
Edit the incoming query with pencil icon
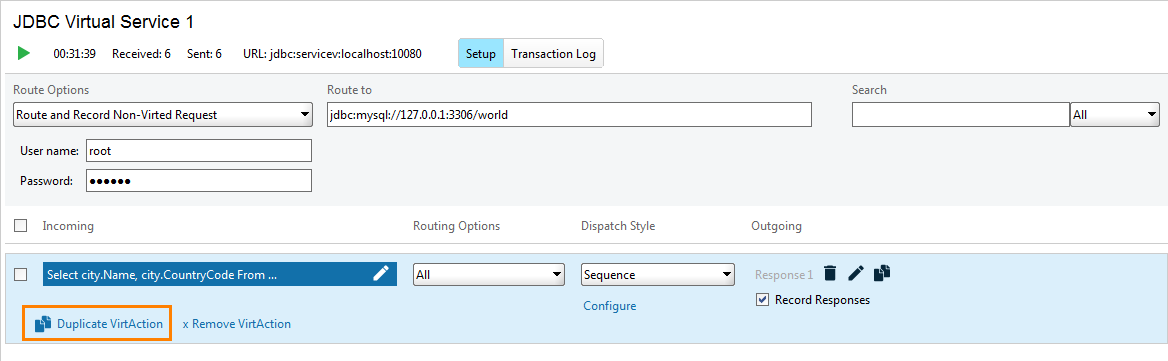tap(381, 274)
